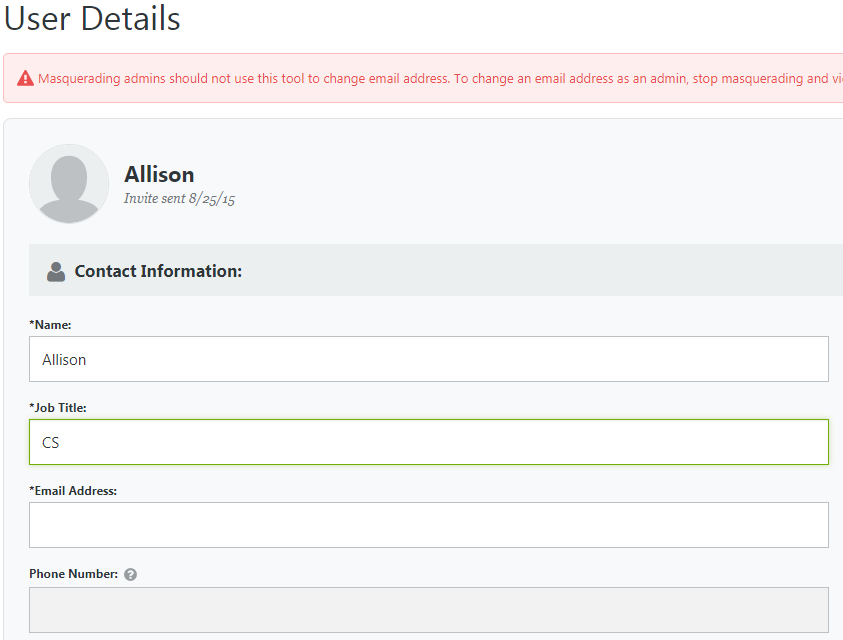This screenshot has height=640, width=843.
Task: Click the User Details page heading
Action: (x=92, y=19)
